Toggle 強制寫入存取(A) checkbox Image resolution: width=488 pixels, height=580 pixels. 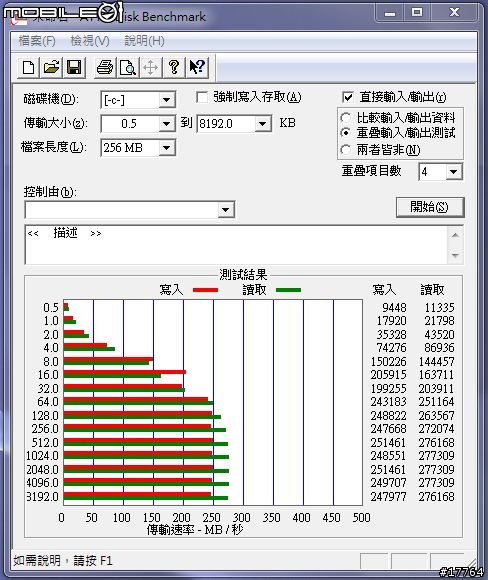(202, 98)
